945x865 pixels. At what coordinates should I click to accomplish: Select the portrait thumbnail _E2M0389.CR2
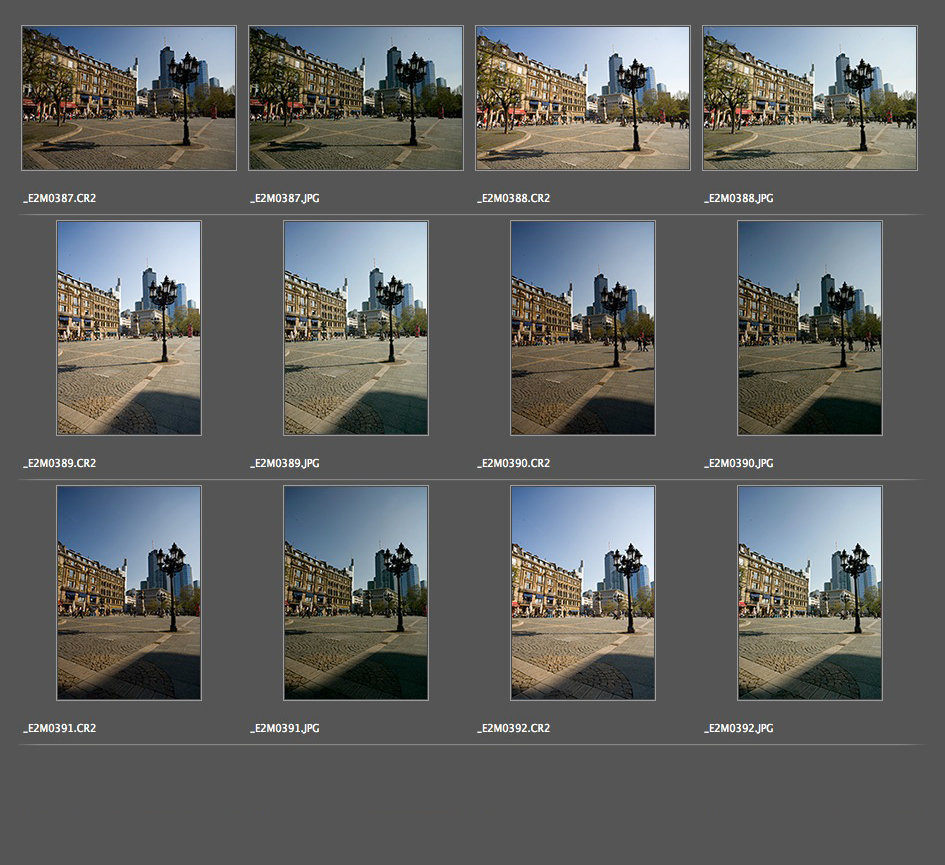click(x=129, y=328)
